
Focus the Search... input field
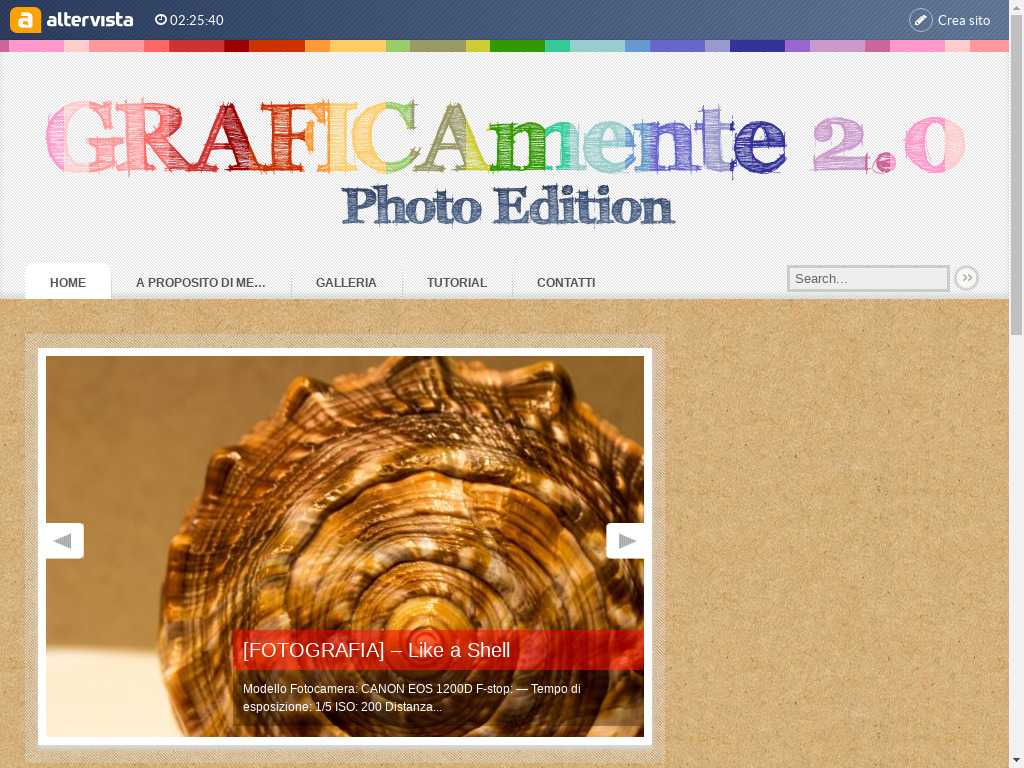(868, 278)
